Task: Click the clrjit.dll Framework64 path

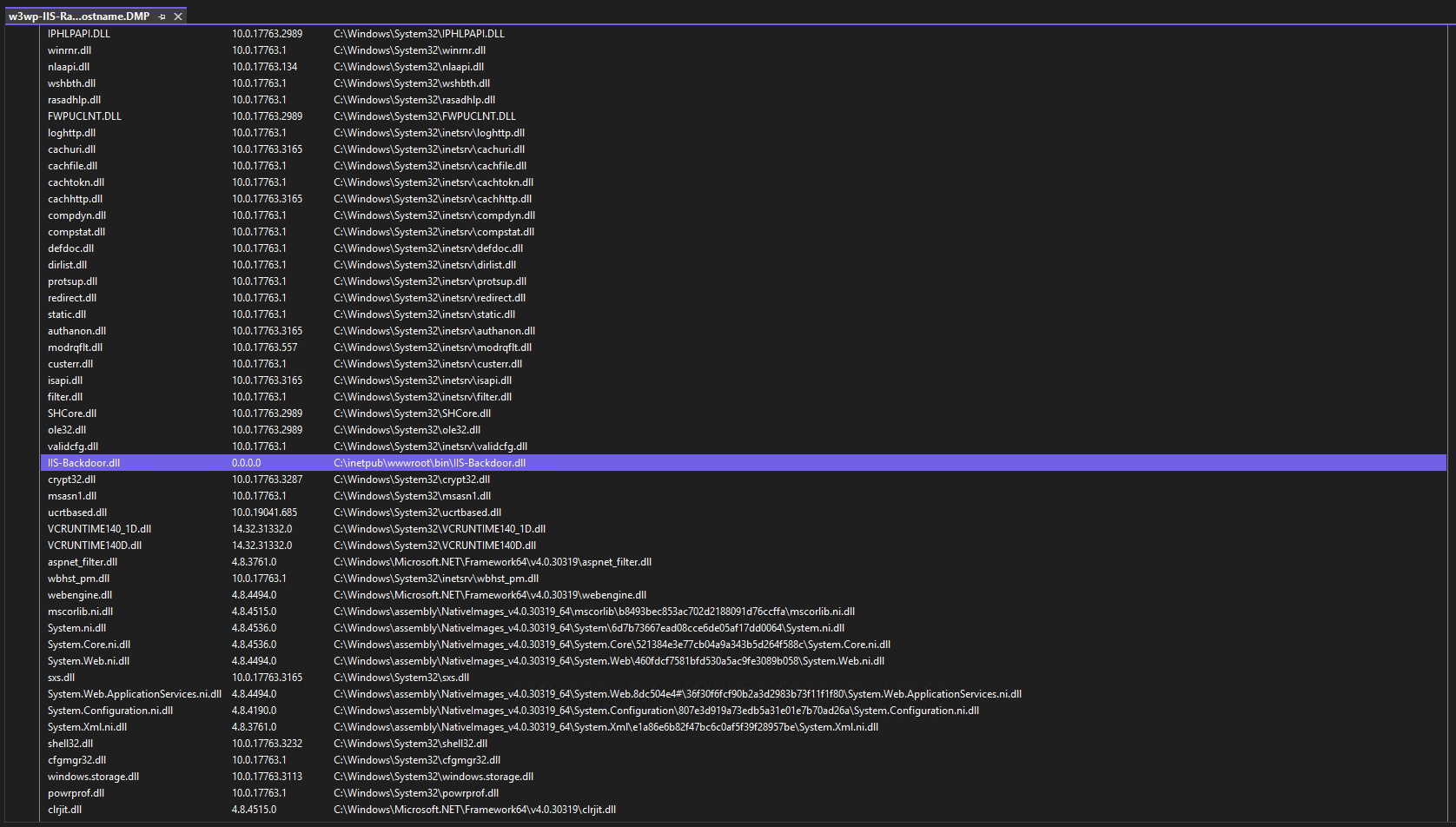Action: tap(474, 810)
